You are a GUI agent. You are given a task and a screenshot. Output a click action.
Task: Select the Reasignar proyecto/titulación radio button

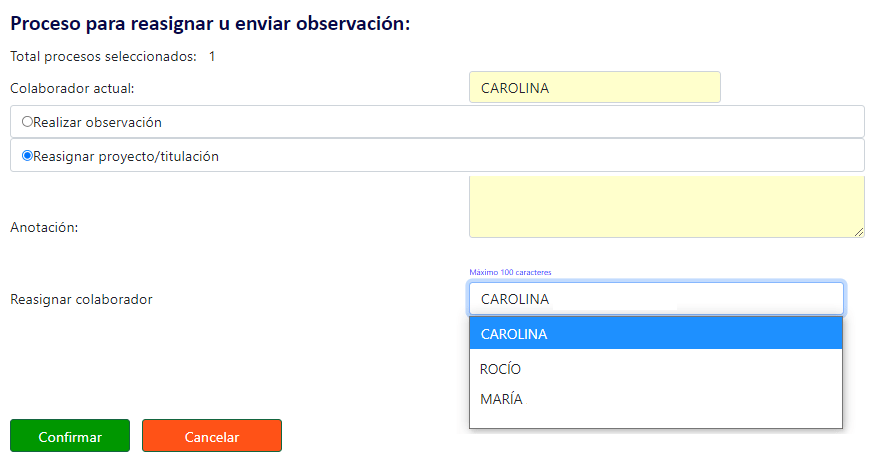point(27,156)
